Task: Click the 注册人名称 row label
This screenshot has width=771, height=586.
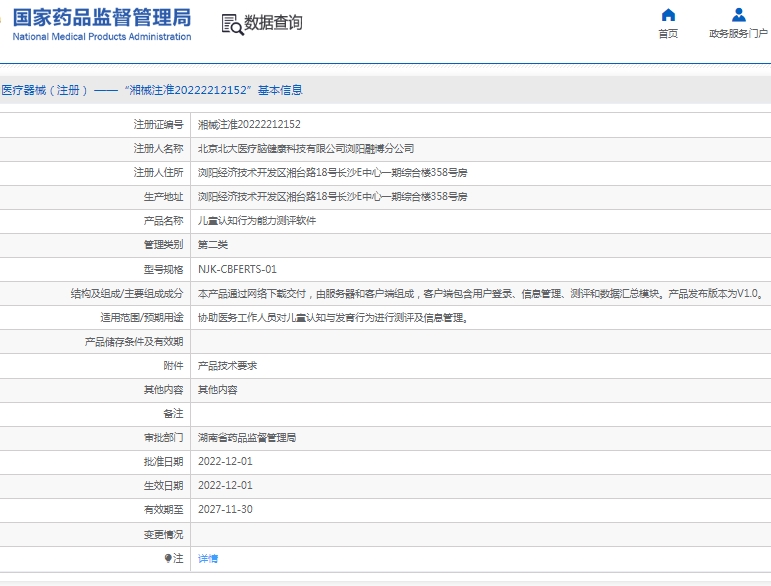Action: point(158,148)
